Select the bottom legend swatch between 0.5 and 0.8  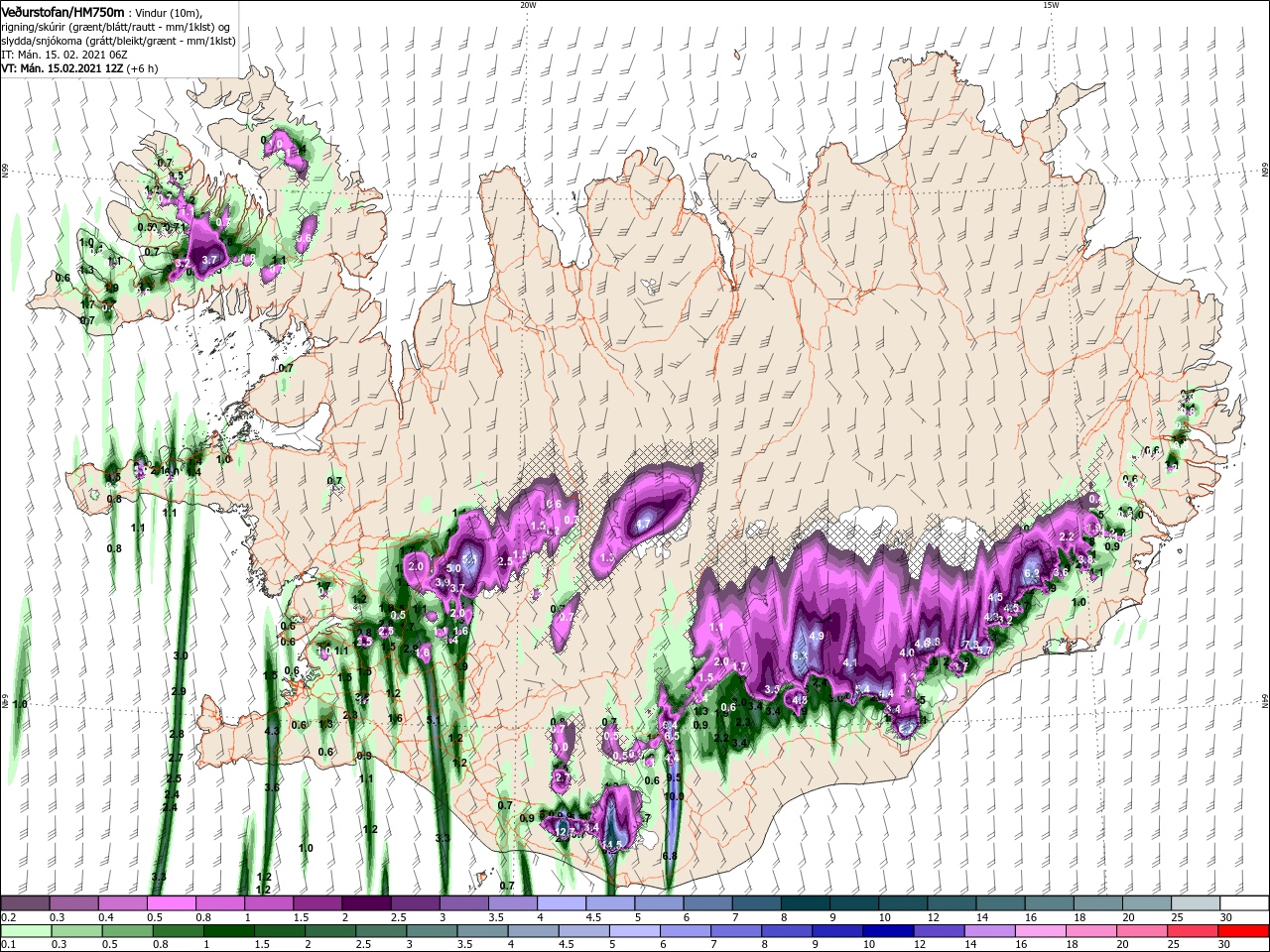coord(127,931)
